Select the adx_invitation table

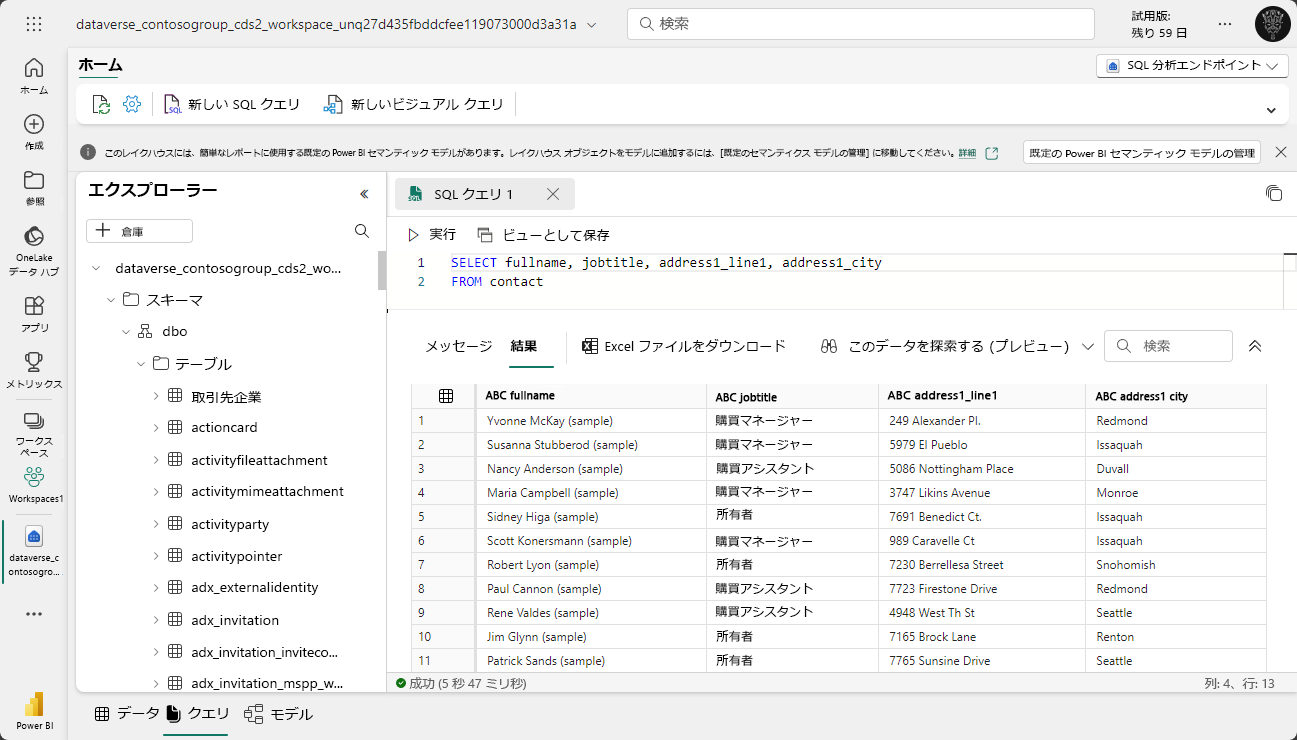[235, 620]
